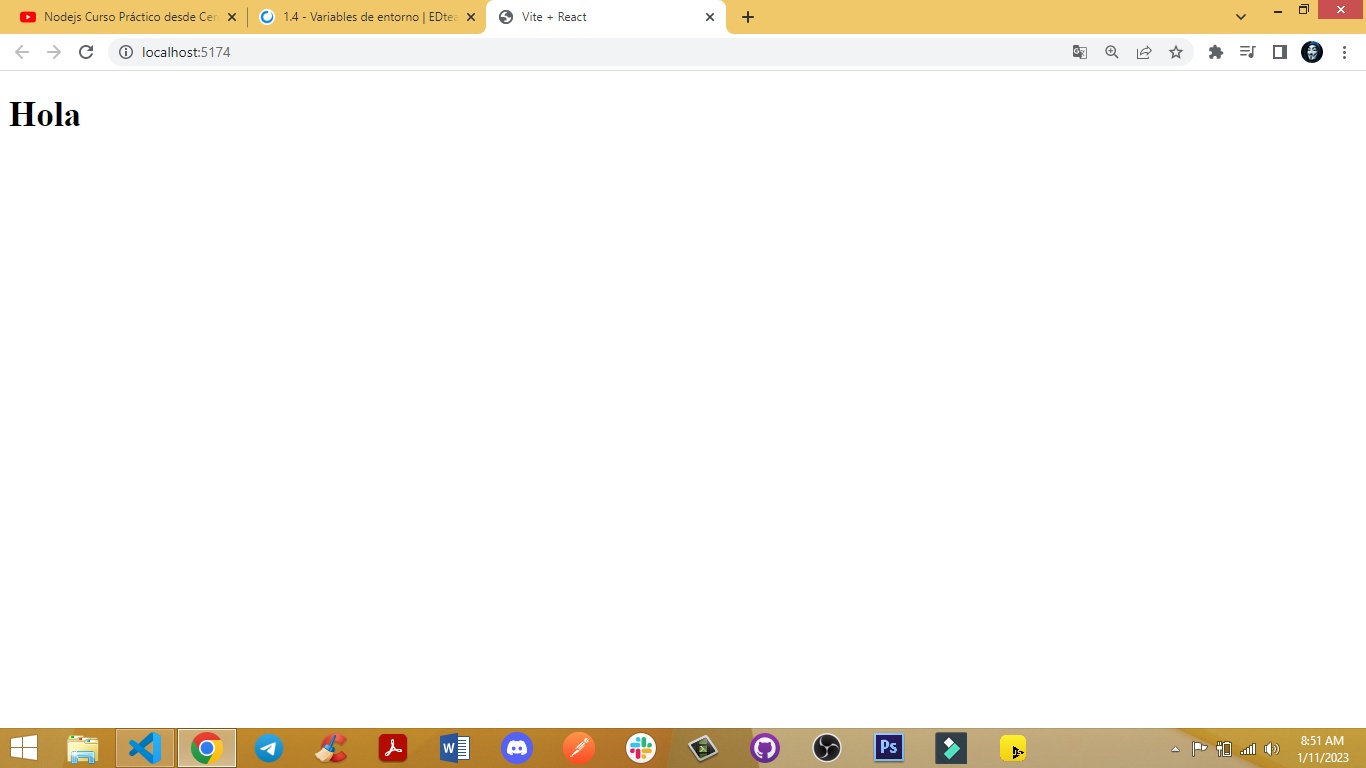View site information for localhost
This screenshot has width=1366, height=768.
click(x=126, y=52)
